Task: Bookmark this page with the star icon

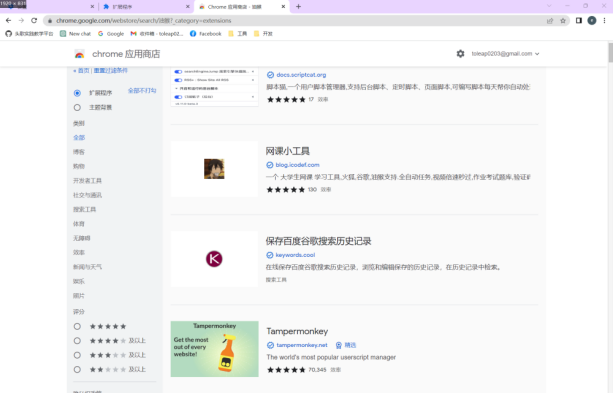Action: click(563, 21)
